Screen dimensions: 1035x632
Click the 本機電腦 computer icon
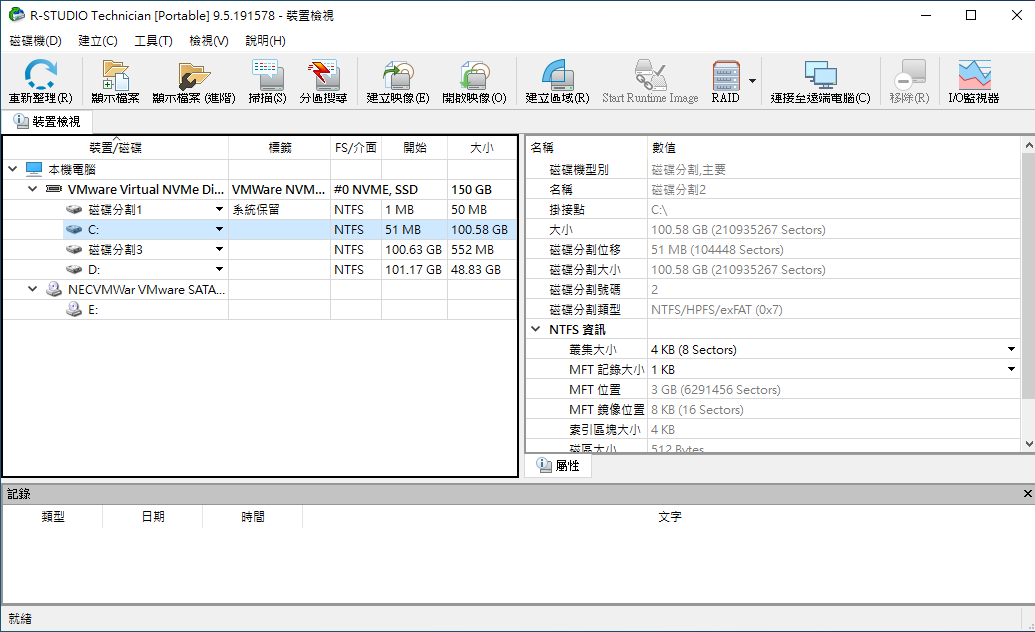coord(34,169)
